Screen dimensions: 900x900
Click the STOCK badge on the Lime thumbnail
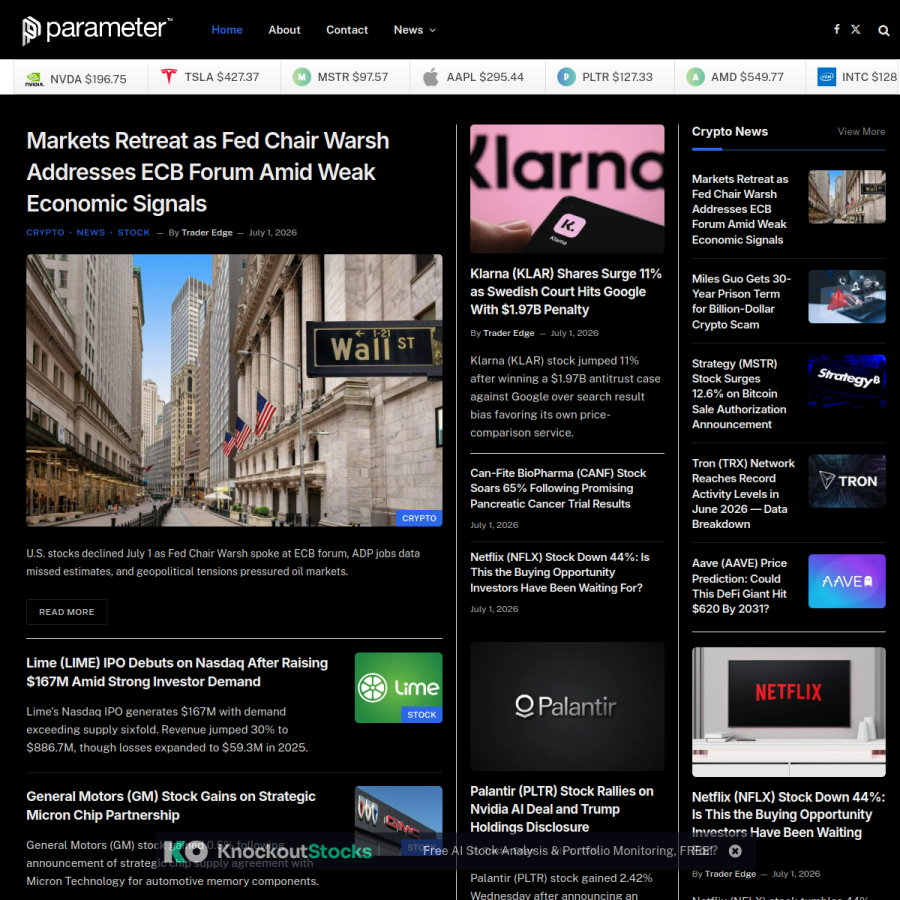[x=421, y=715]
